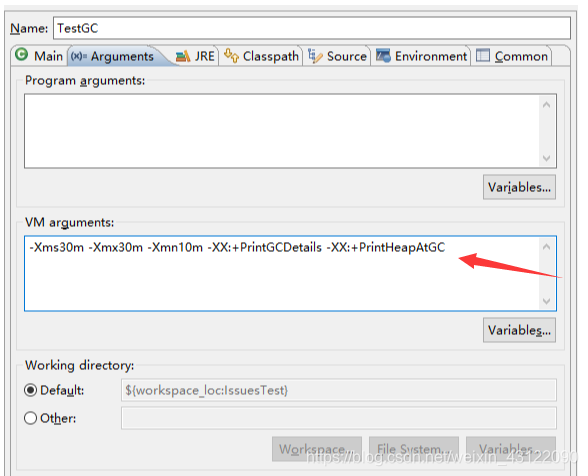The image size is (588, 476).
Task: Click the Program arguments scroll down arrow
Action: pos(546,158)
